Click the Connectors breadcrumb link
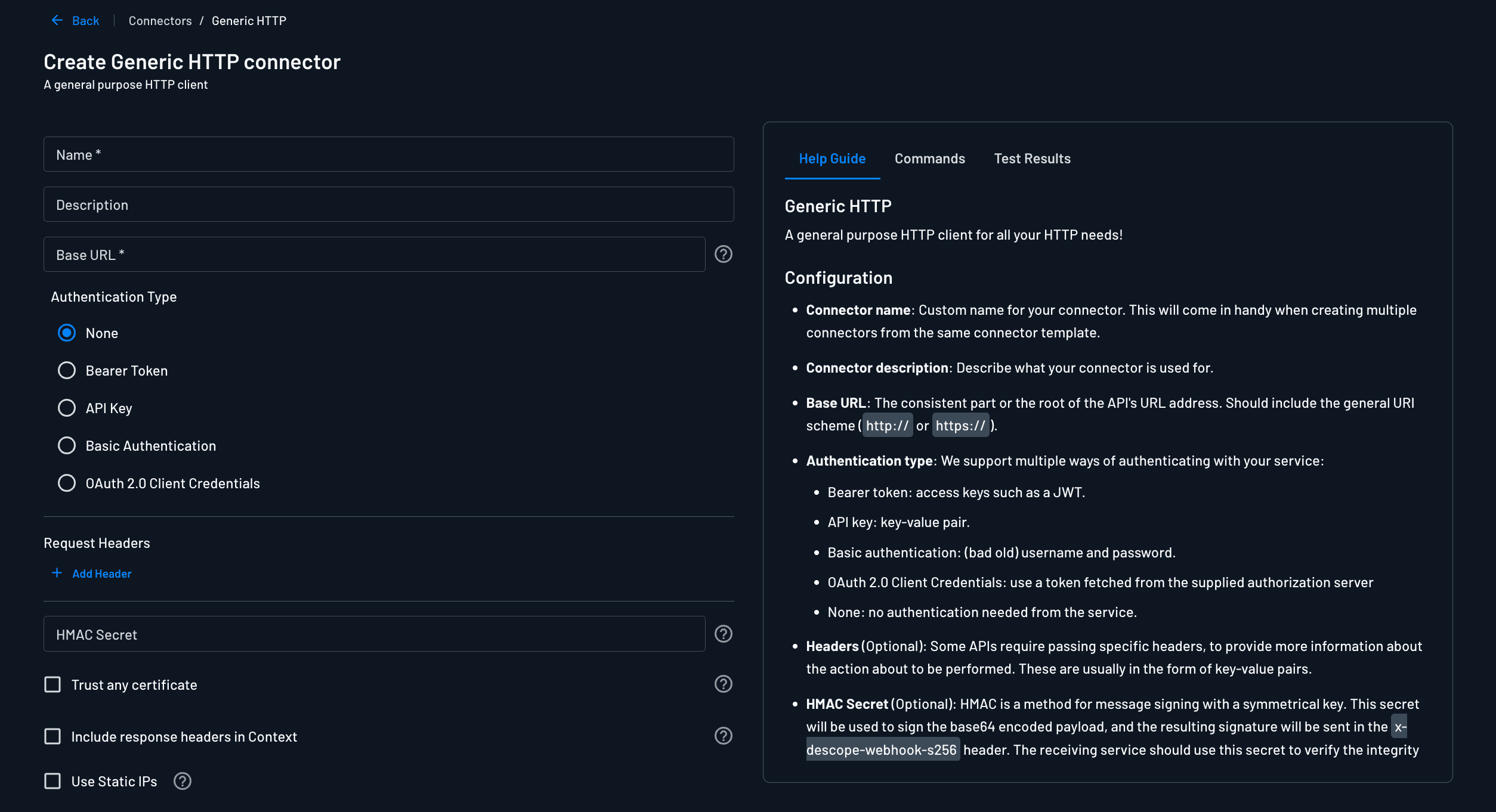The height and width of the screenshot is (812, 1496). coord(160,20)
